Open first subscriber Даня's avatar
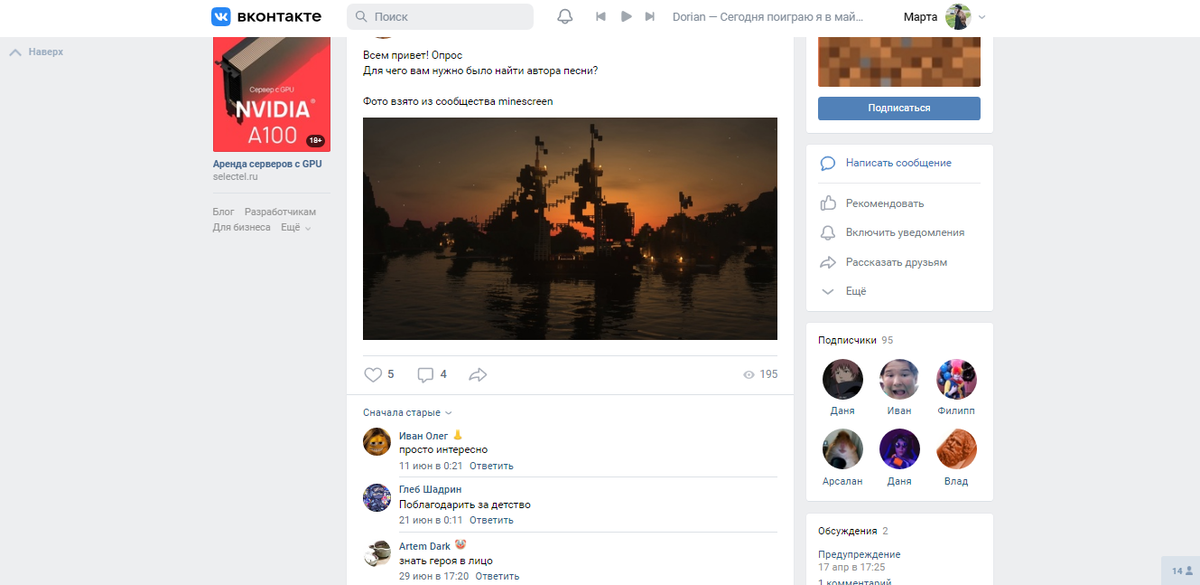 click(x=842, y=379)
